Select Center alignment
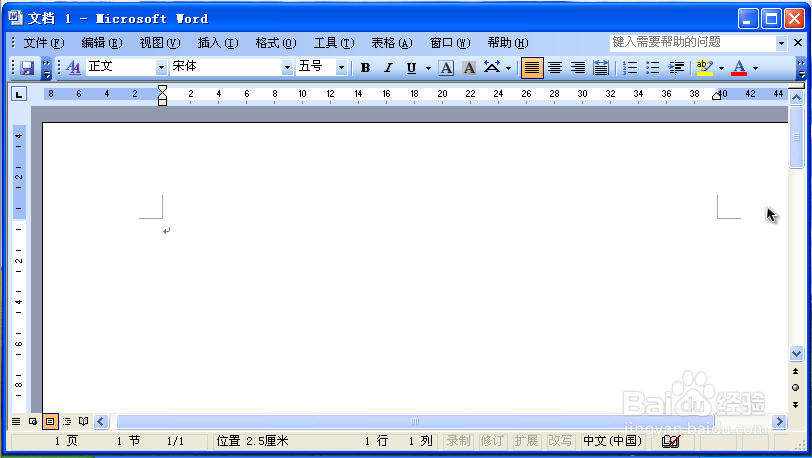The width and height of the screenshot is (812, 458). [555, 67]
